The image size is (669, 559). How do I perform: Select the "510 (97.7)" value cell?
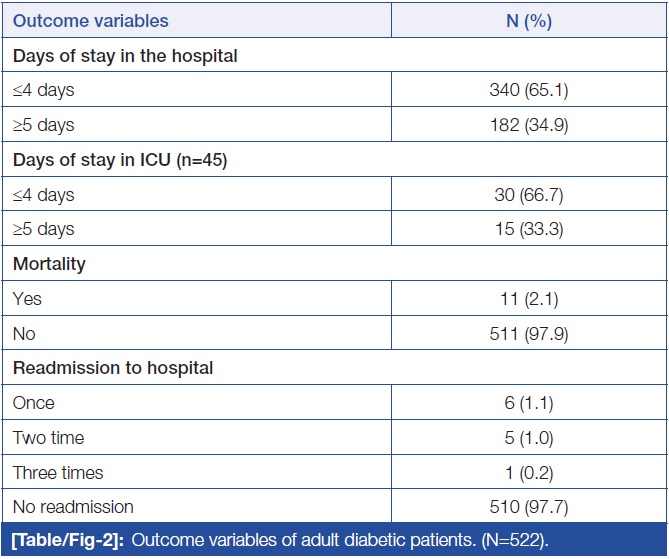pyautogui.click(x=530, y=507)
